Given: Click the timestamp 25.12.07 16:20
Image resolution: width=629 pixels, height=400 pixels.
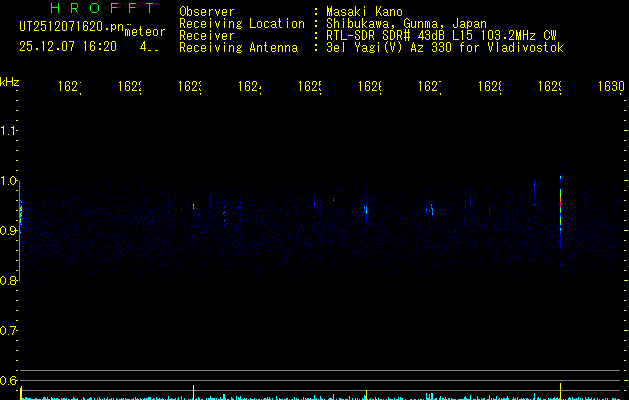Looking at the screenshot, I should tap(68, 47).
